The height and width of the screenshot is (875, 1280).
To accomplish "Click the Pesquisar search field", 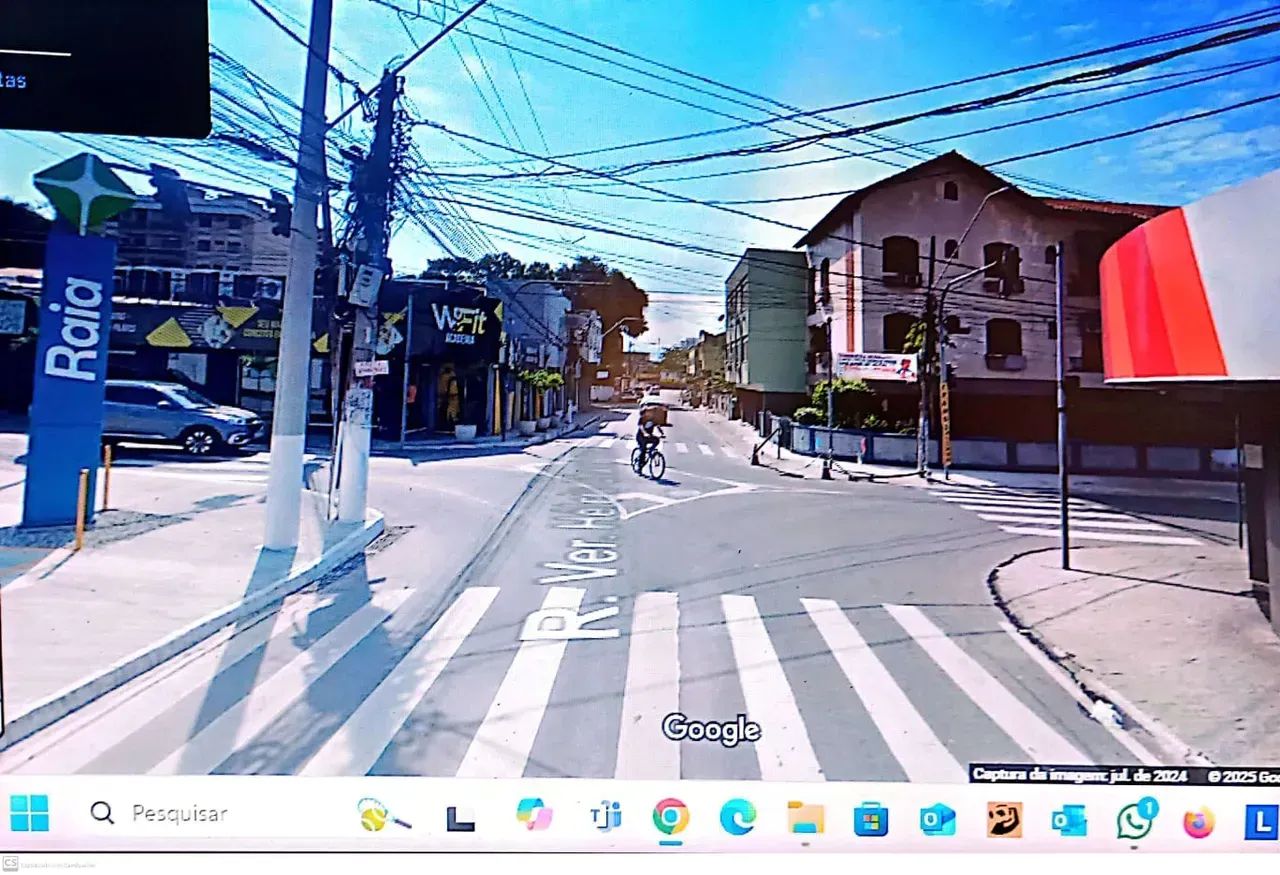I will point(179,813).
